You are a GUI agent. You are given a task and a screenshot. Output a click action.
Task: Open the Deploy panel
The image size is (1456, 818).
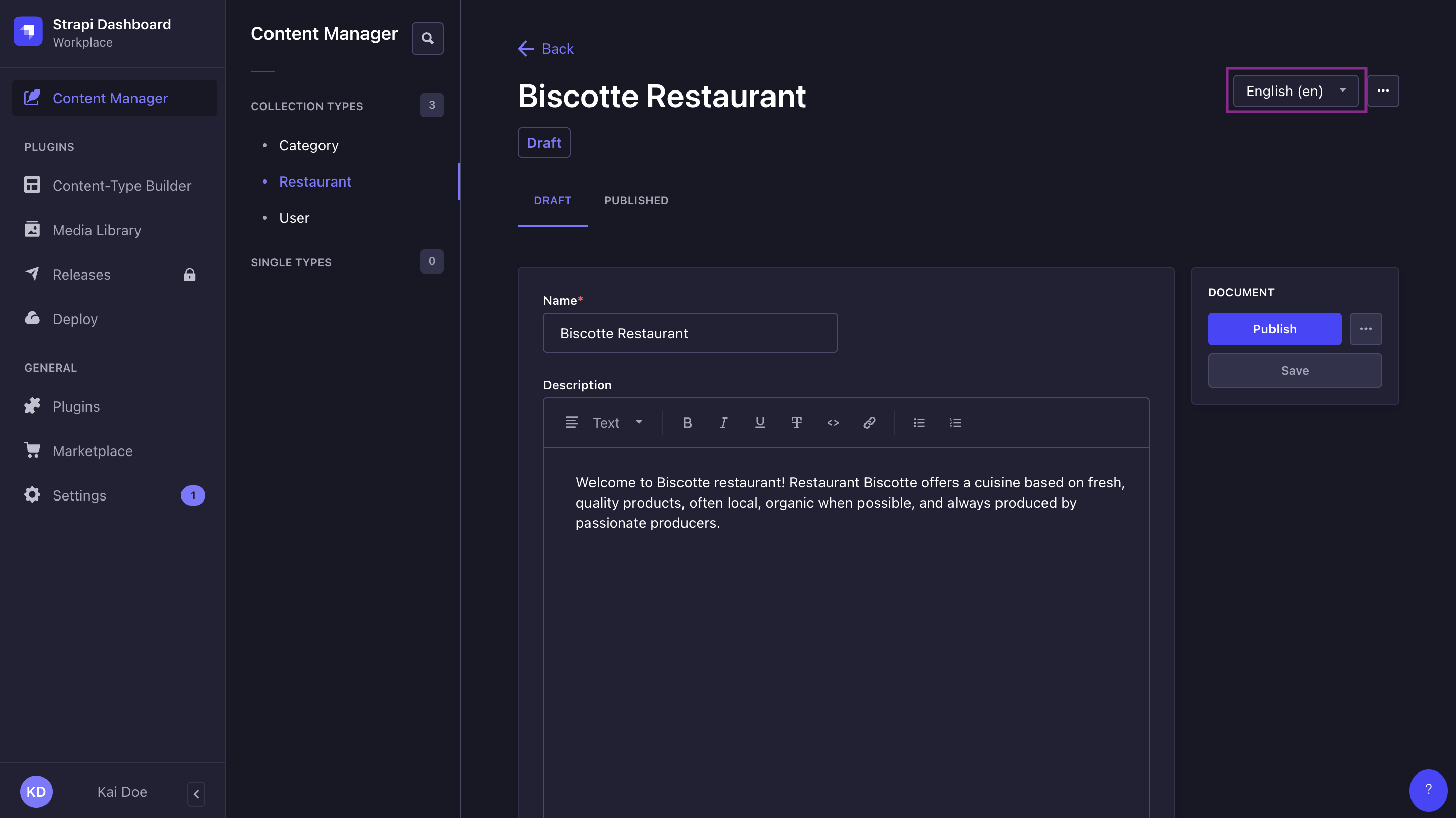75,319
